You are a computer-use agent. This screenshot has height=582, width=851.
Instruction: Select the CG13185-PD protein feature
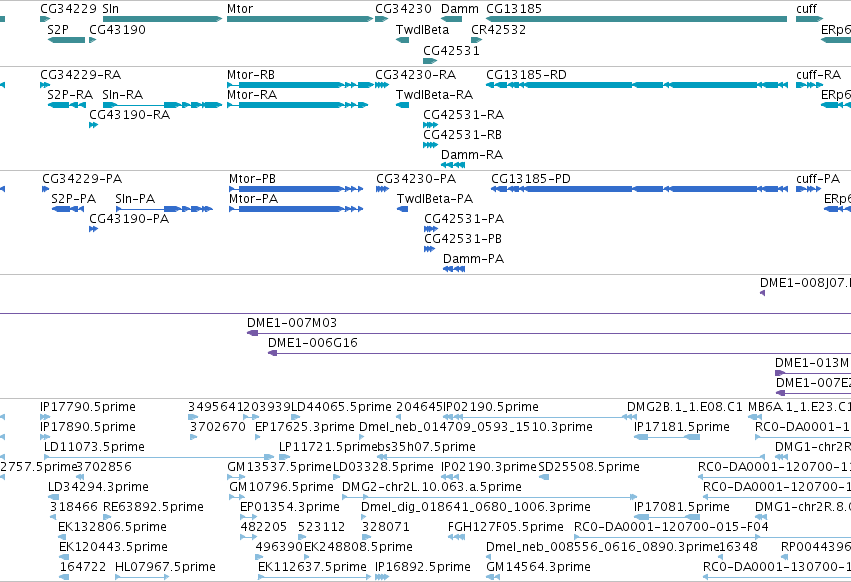point(639,189)
